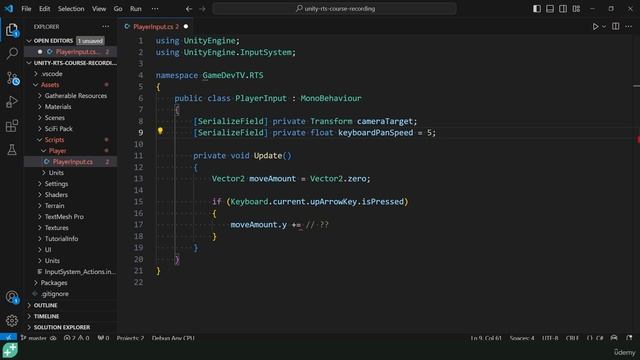Open the Explorer view in activity bar

pos(12,30)
